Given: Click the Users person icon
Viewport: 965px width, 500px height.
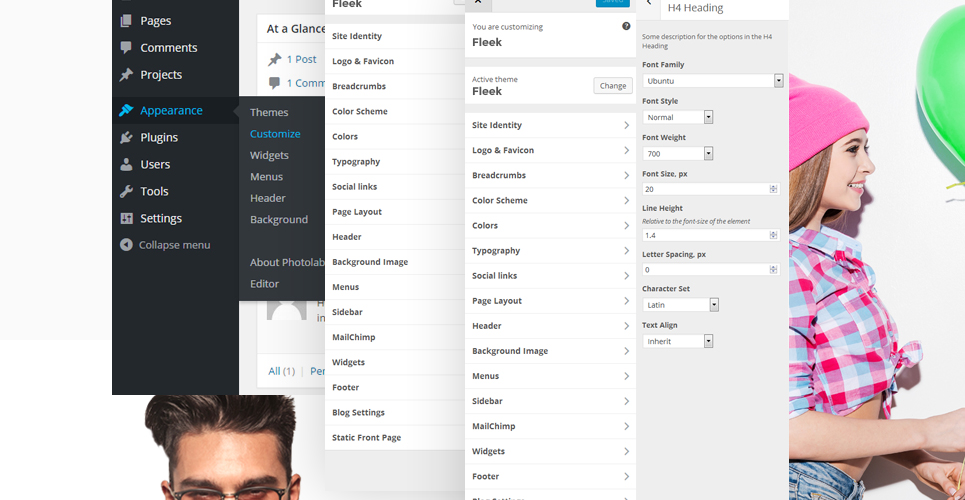Looking at the screenshot, I should click(x=126, y=164).
